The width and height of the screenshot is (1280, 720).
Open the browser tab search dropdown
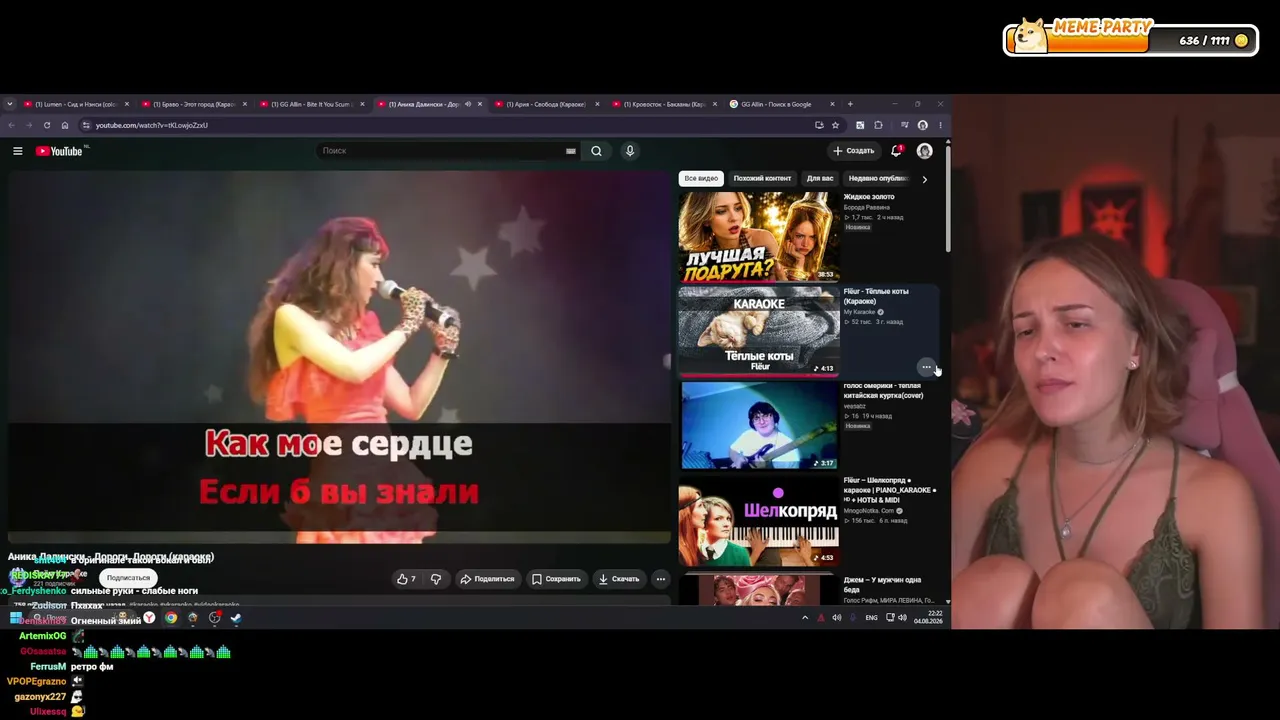coord(10,104)
